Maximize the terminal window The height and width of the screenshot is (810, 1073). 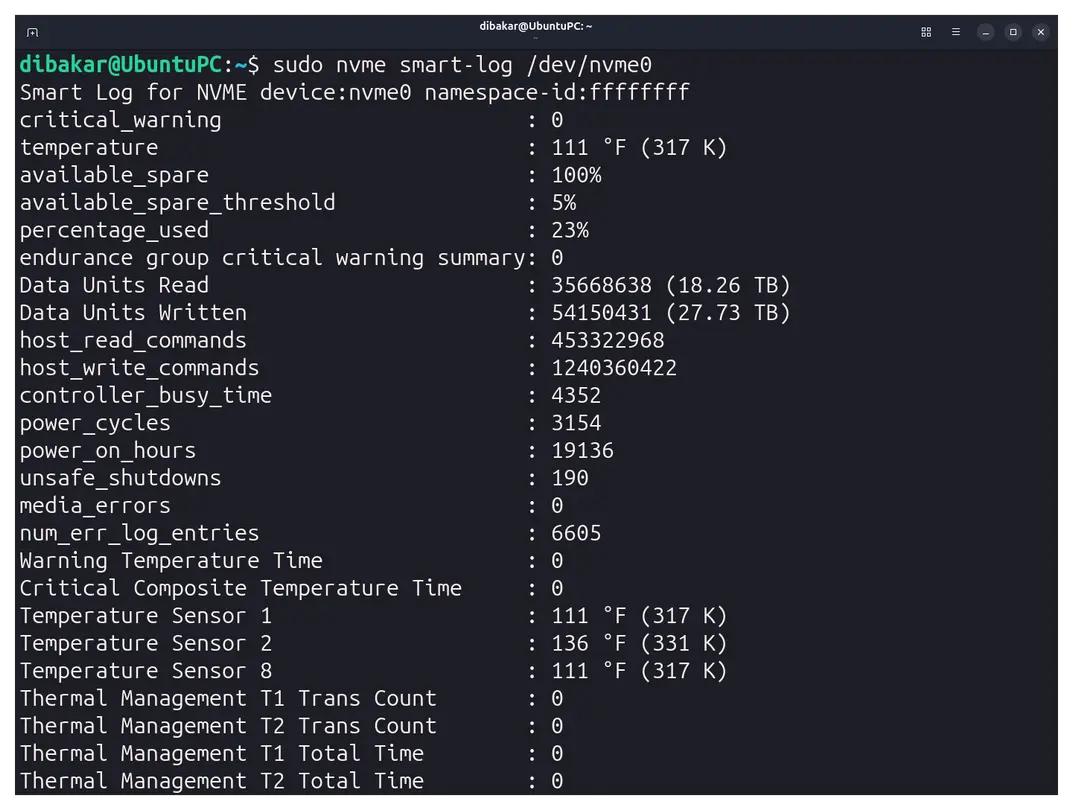(x=1013, y=32)
